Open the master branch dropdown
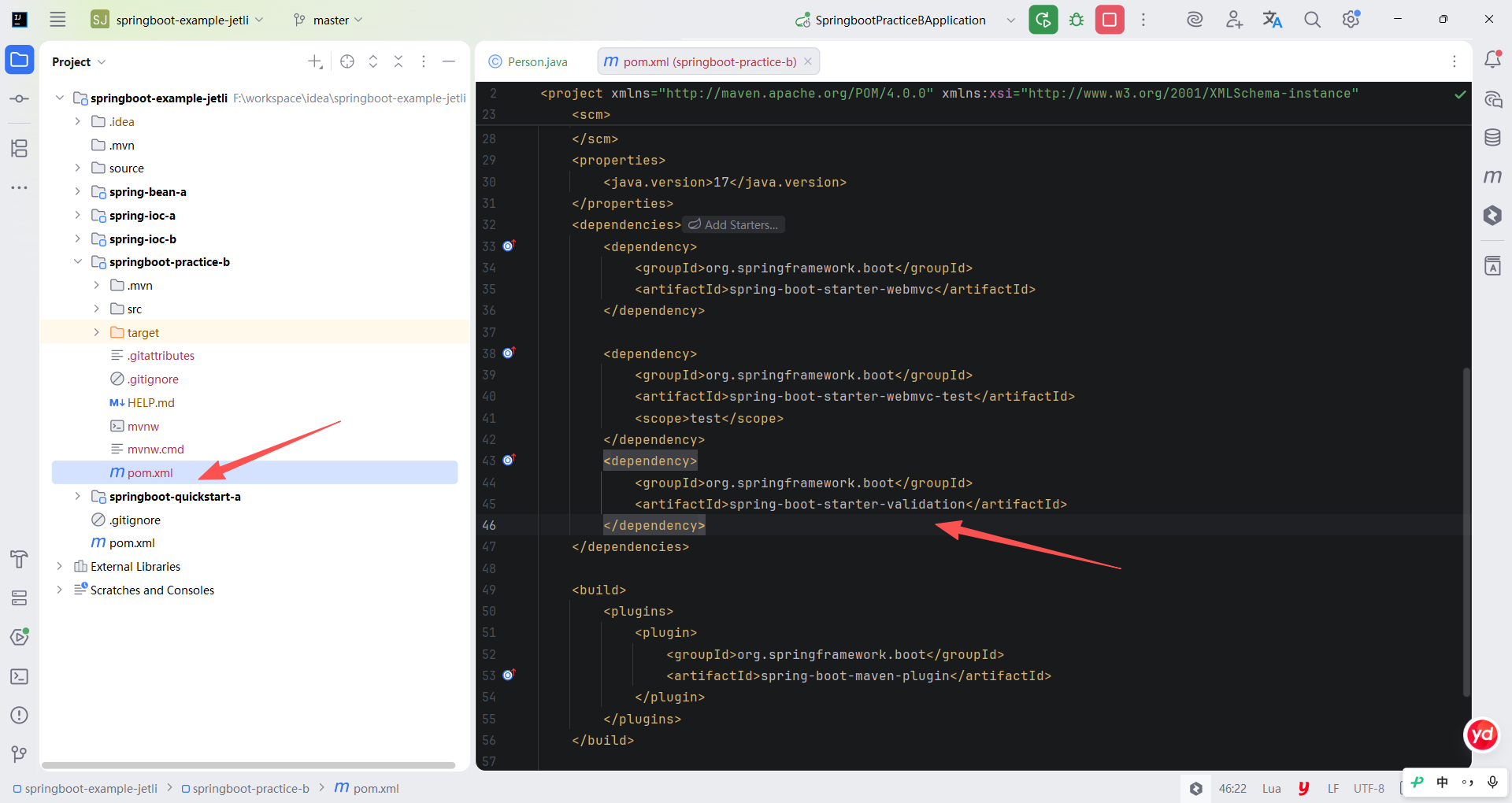The width and height of the screenshot is (1512, 803). 328,20
